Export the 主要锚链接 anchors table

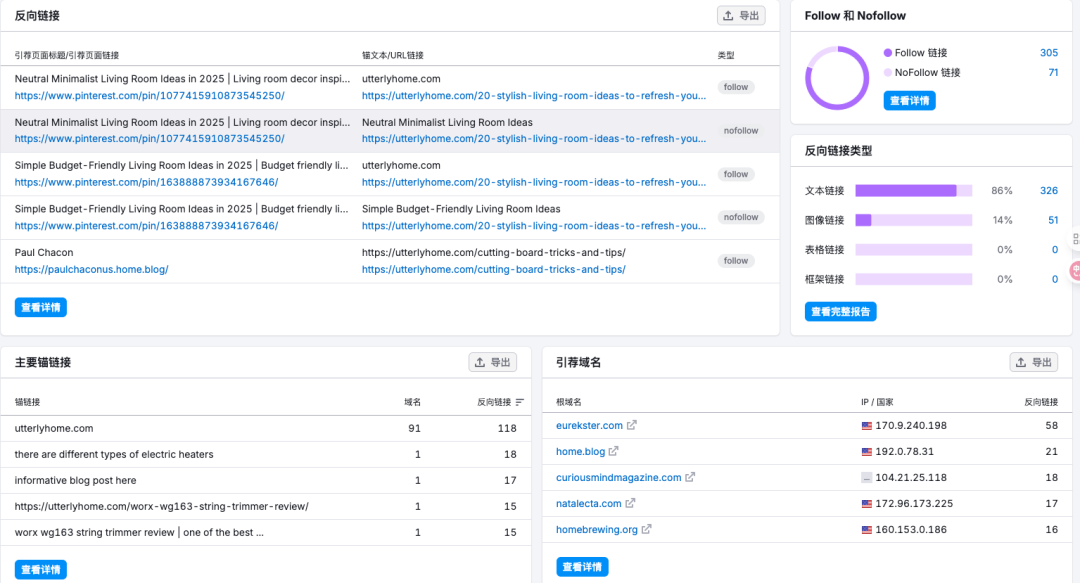click(x=493, y=362)
